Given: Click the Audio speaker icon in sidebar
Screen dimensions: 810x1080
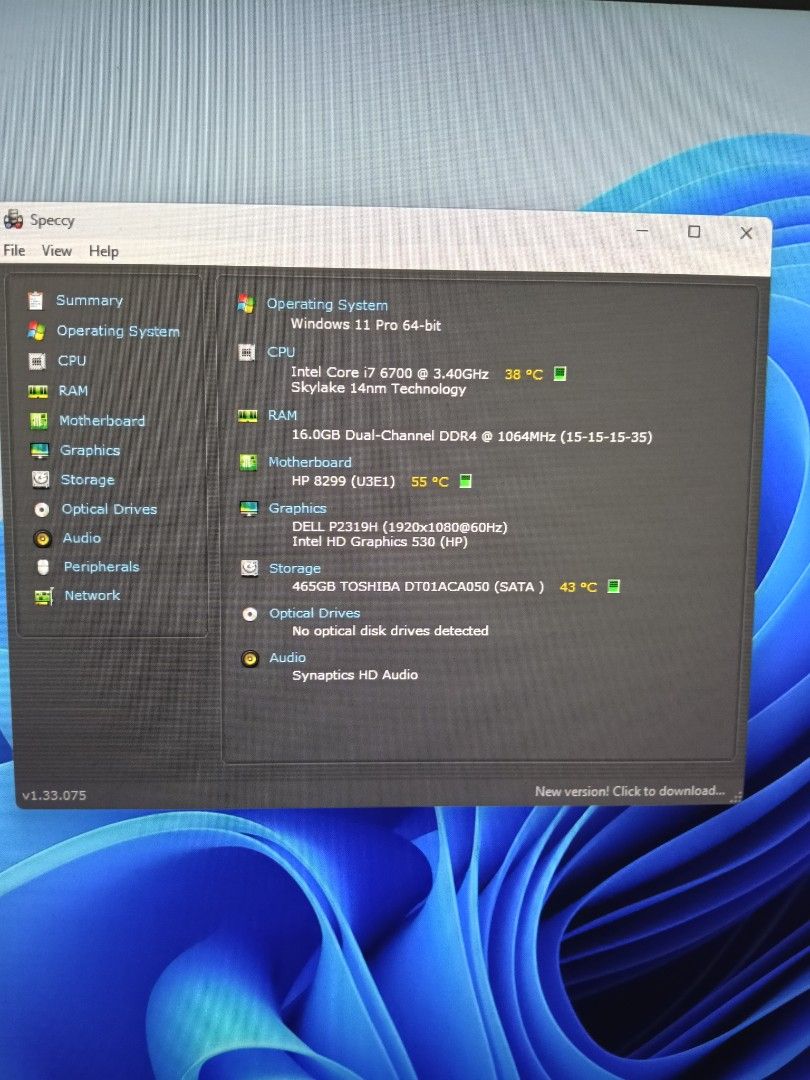Looking at the screenshot, I should [x=43, y=539].
